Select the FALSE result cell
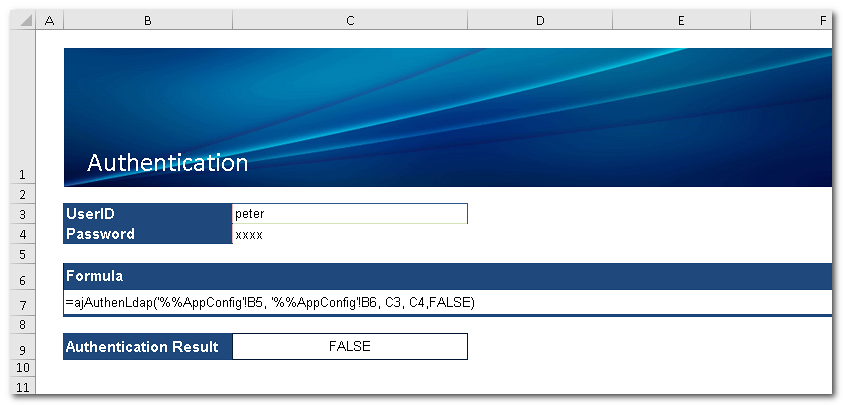843x405 pixels. (x=350, y=346)
